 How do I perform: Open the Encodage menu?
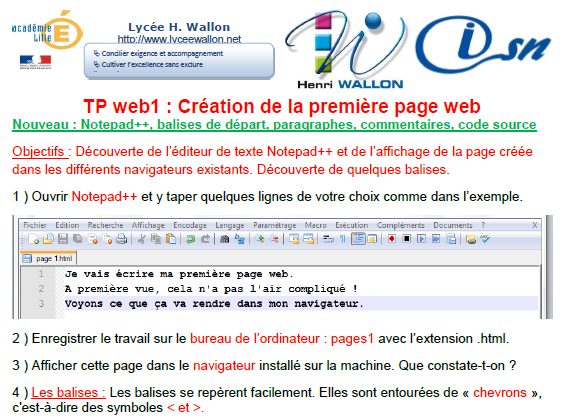(190, 225)
